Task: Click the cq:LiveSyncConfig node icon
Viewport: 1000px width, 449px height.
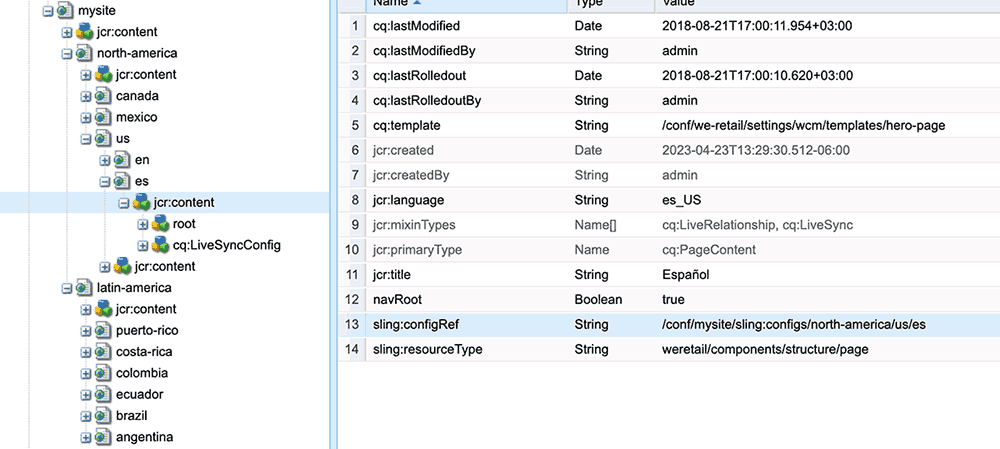Action: click(159, 245)
